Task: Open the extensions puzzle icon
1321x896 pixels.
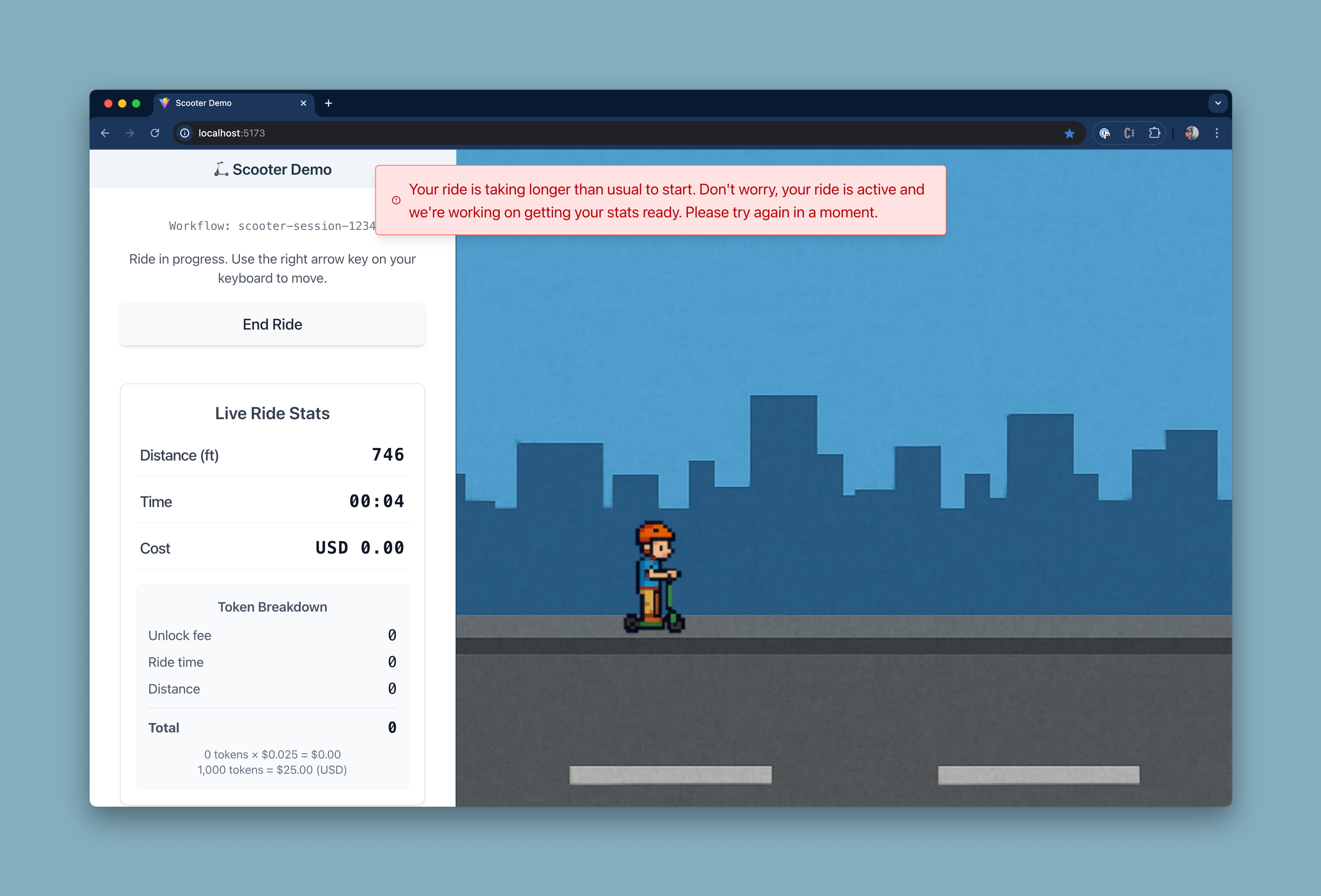Action: coord(1154,133)
